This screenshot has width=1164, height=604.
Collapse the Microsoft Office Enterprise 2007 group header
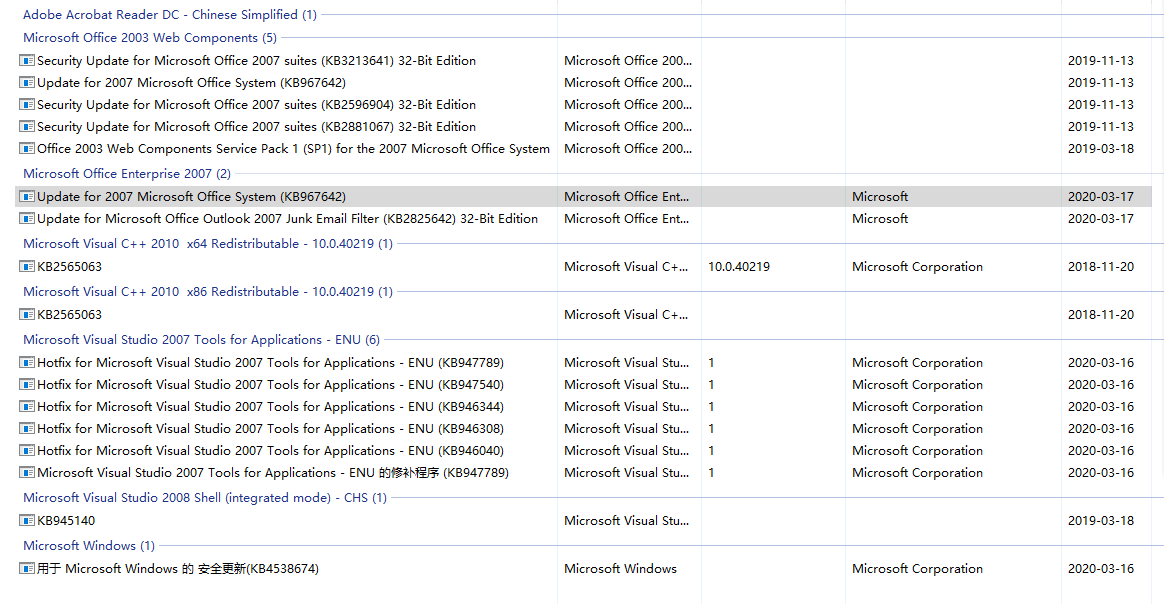[127, 174]
